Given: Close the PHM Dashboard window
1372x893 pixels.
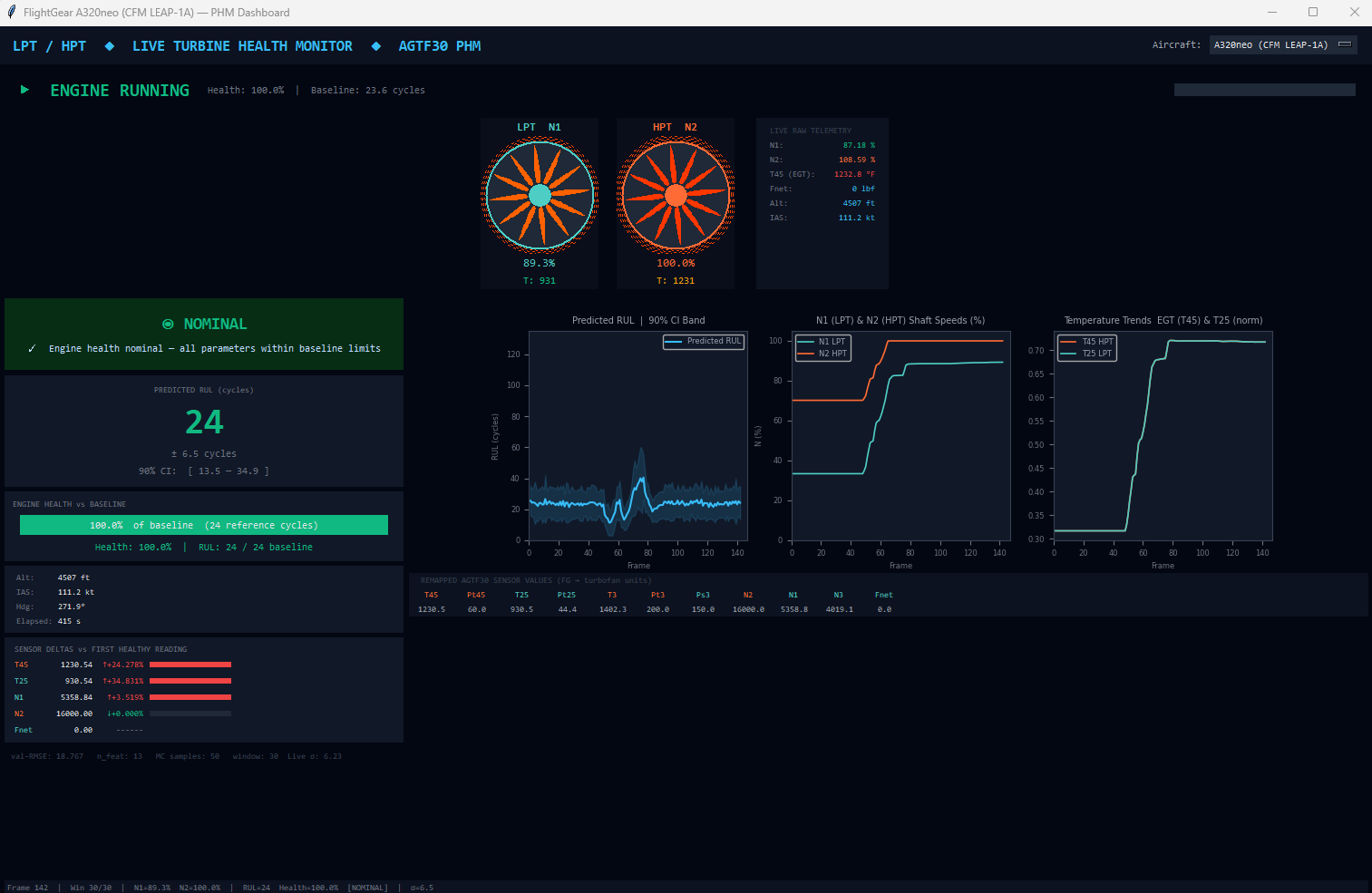Looking at the screenshot, I should coord(1354,13).
